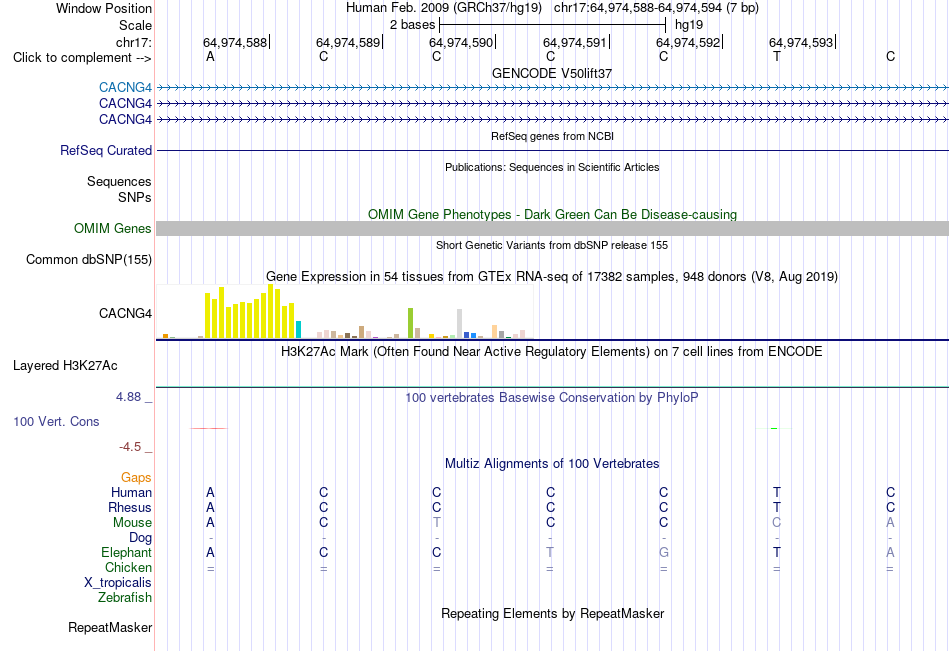Click the cyan bar in GTEx chart
This screenshot has width=950, height=651.
pos(298,330)
